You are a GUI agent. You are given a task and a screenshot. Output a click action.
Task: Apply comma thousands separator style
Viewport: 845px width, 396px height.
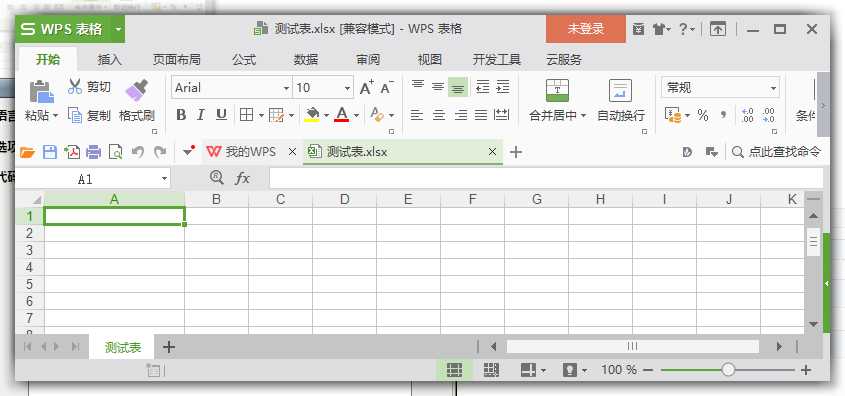723,115
